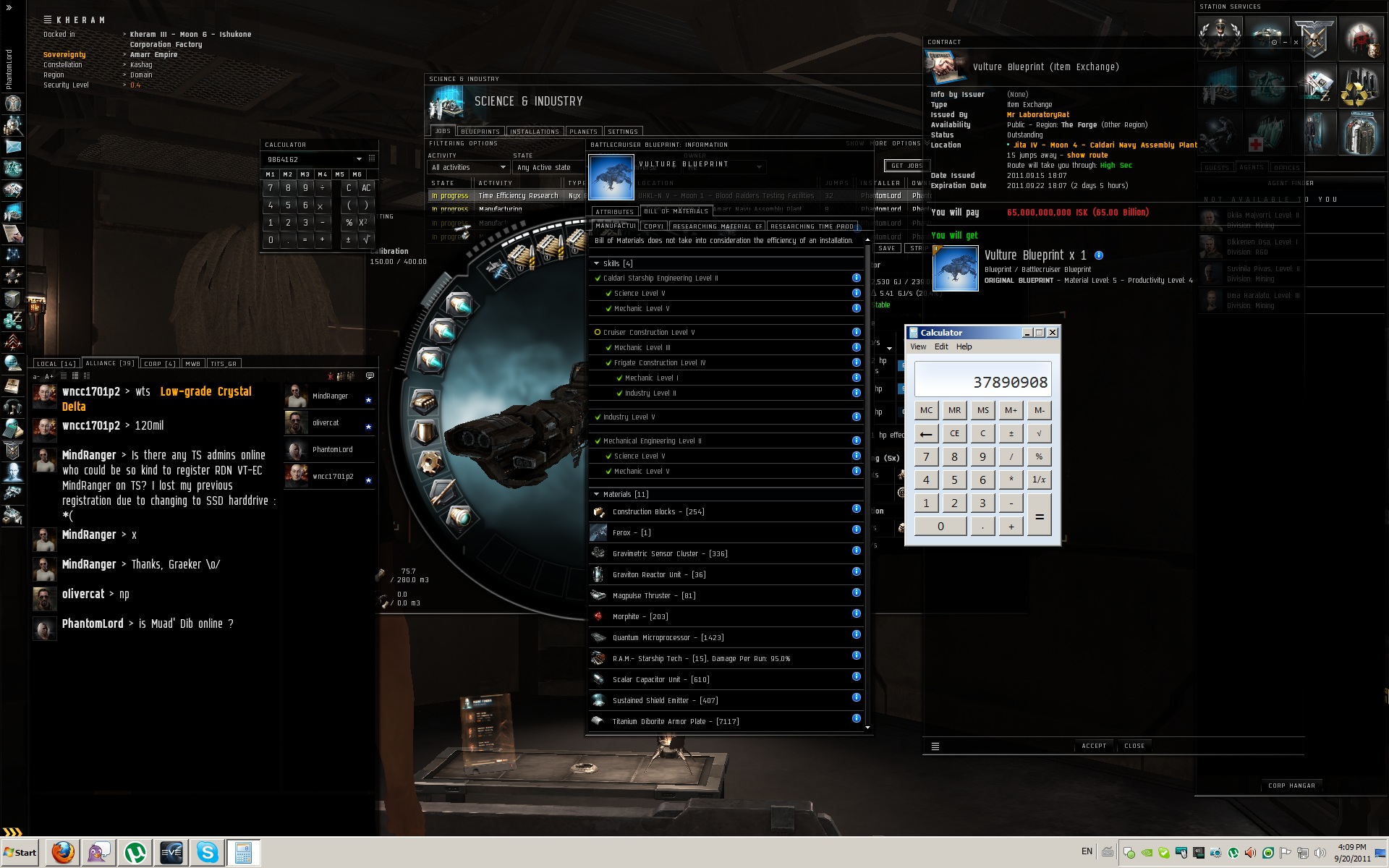Collapse the Materials [11] section
The height and width of the screenshot is (868, 1389).
pyautogui.click(x=597, y=495)
